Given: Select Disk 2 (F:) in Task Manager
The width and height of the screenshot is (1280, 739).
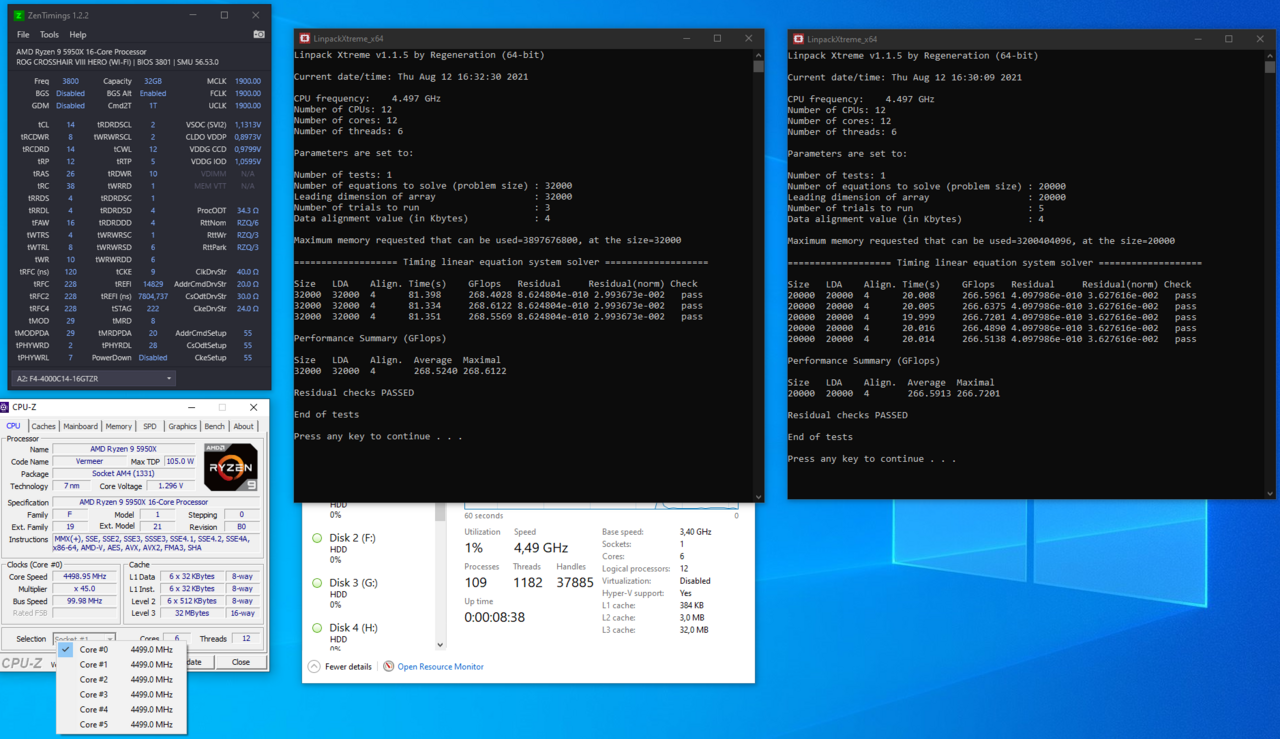Looking at the screenshot, I should [352, 538].
